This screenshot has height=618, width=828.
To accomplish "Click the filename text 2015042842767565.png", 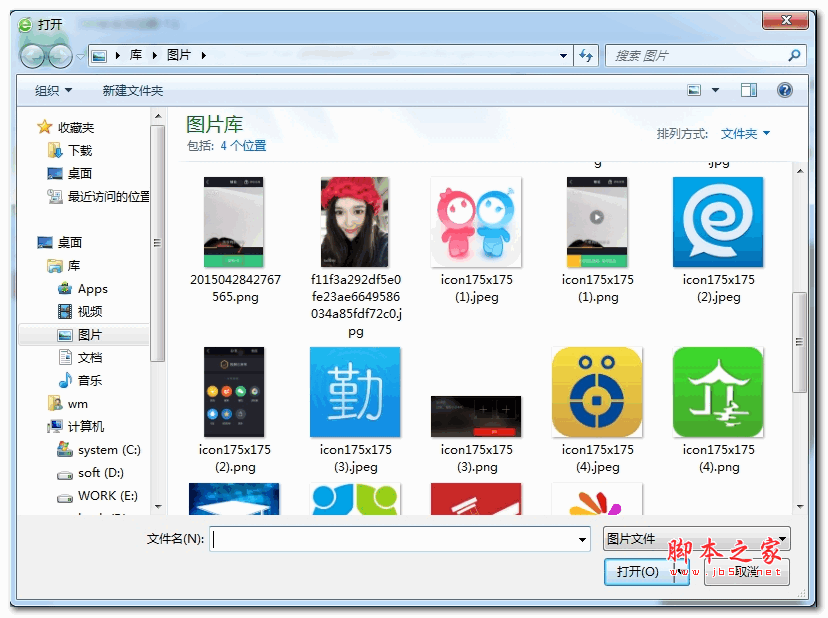I will (236, 288).
